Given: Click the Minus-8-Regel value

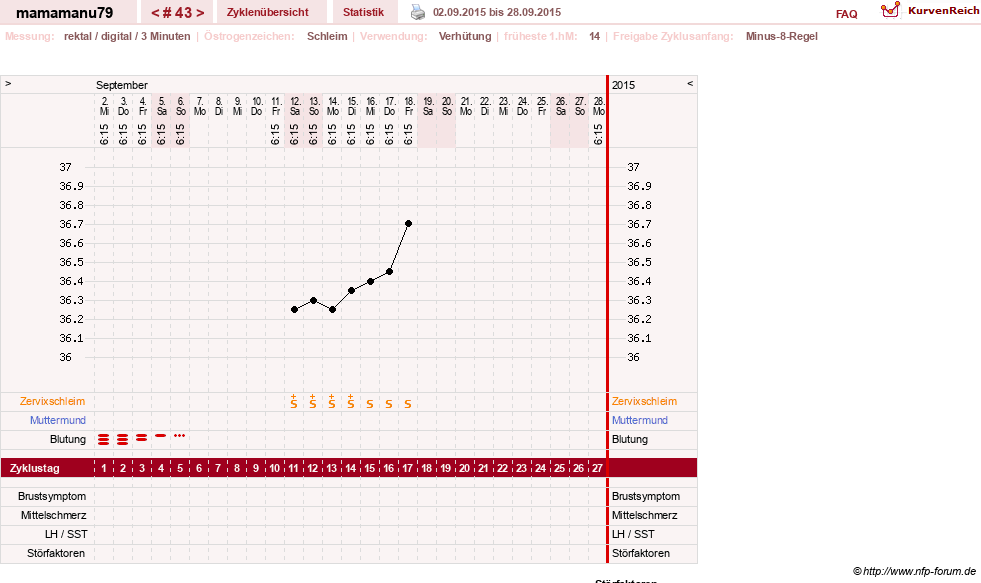Looking at the screenshot, I should point(781,36).
